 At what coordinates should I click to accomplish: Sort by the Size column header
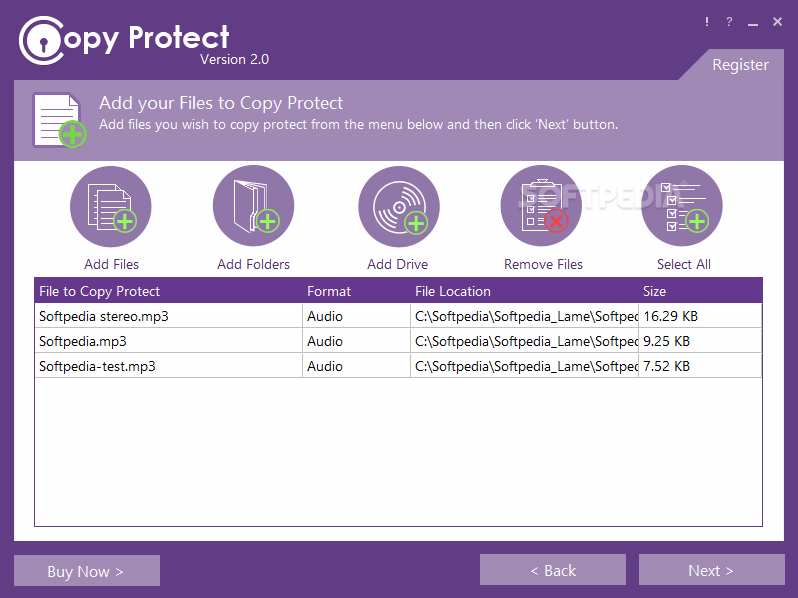(x=700, y=291)
